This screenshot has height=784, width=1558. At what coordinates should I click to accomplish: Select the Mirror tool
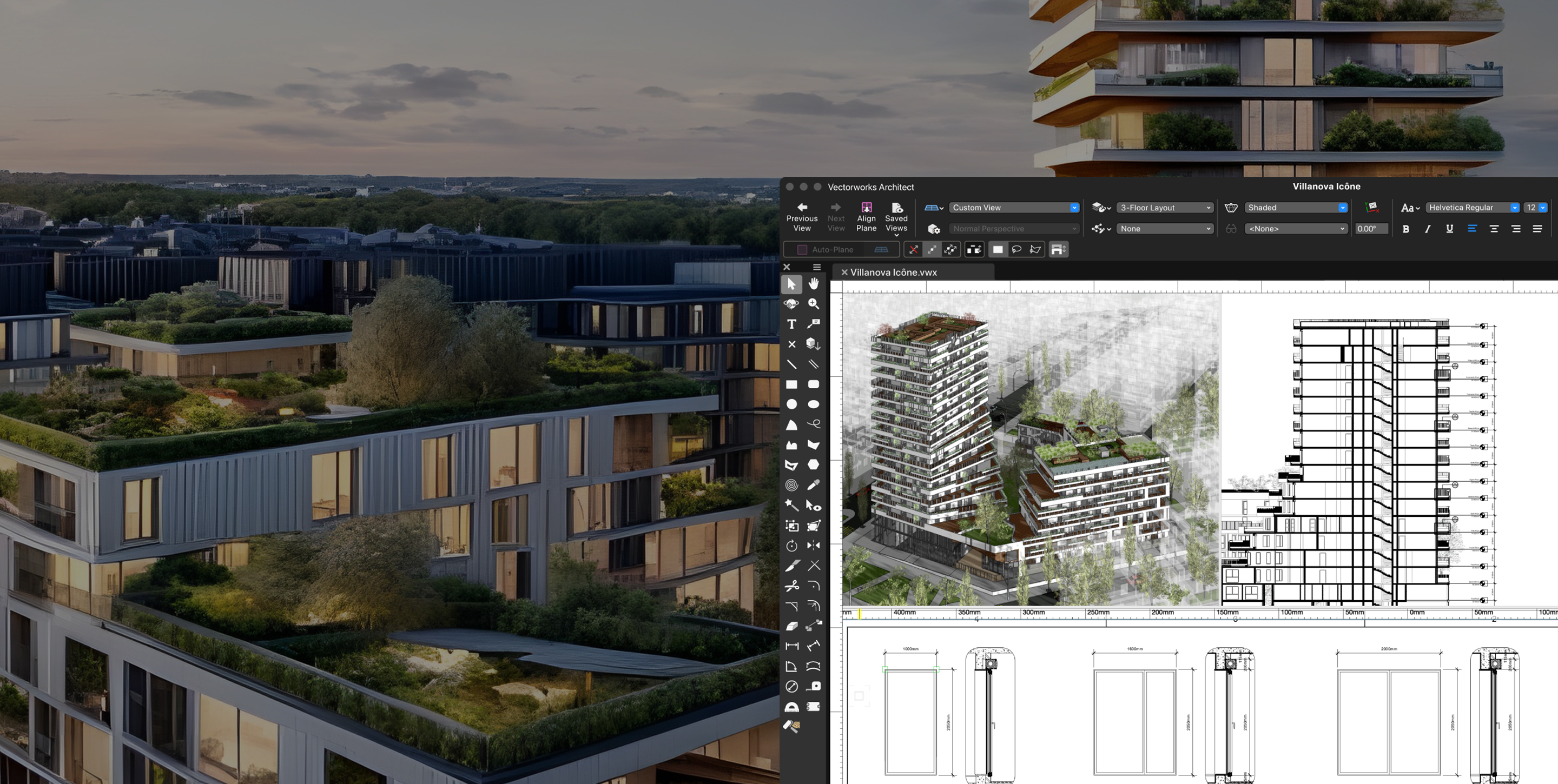coord(814,545)
